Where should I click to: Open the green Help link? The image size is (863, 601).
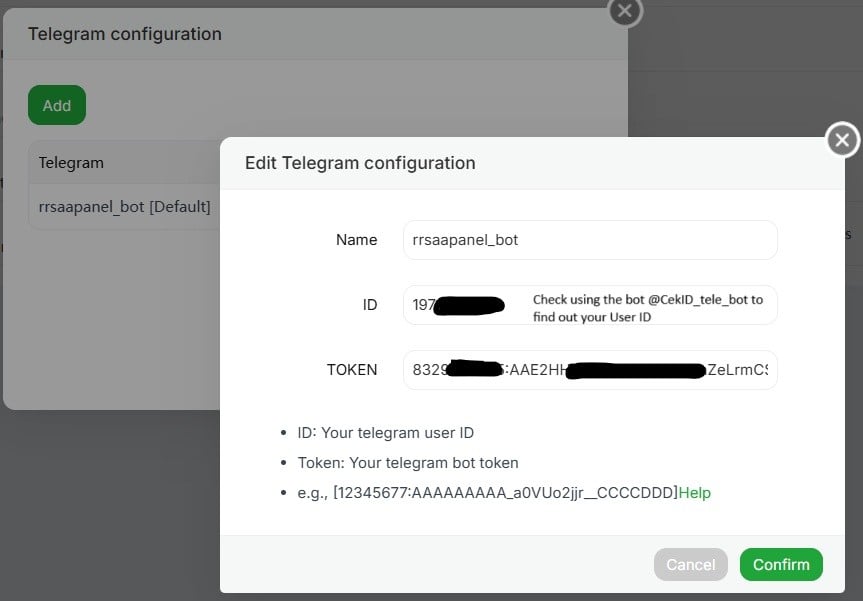click(x=695, y=493)
